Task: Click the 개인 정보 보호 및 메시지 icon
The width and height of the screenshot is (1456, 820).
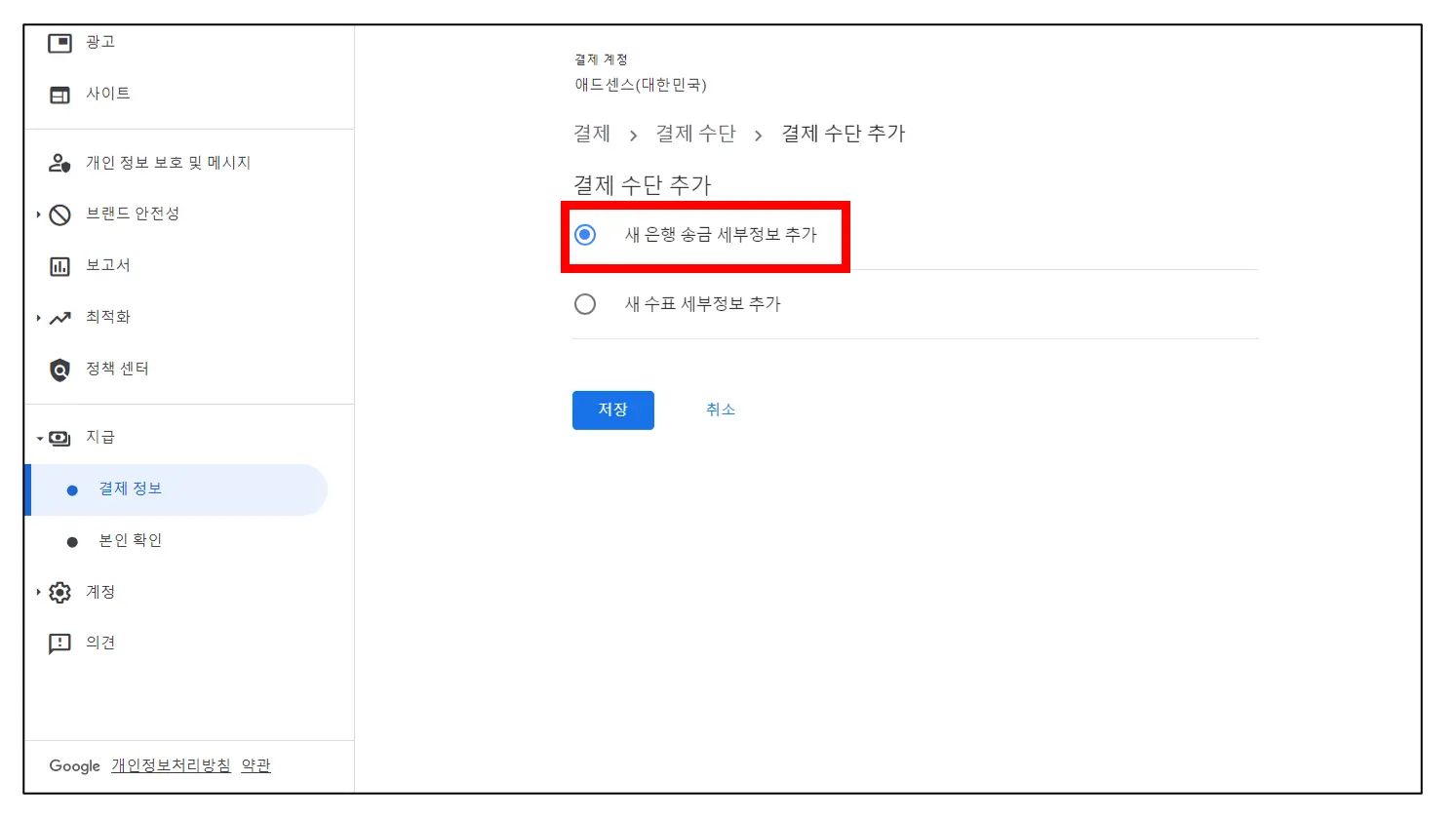Action: 59,162
